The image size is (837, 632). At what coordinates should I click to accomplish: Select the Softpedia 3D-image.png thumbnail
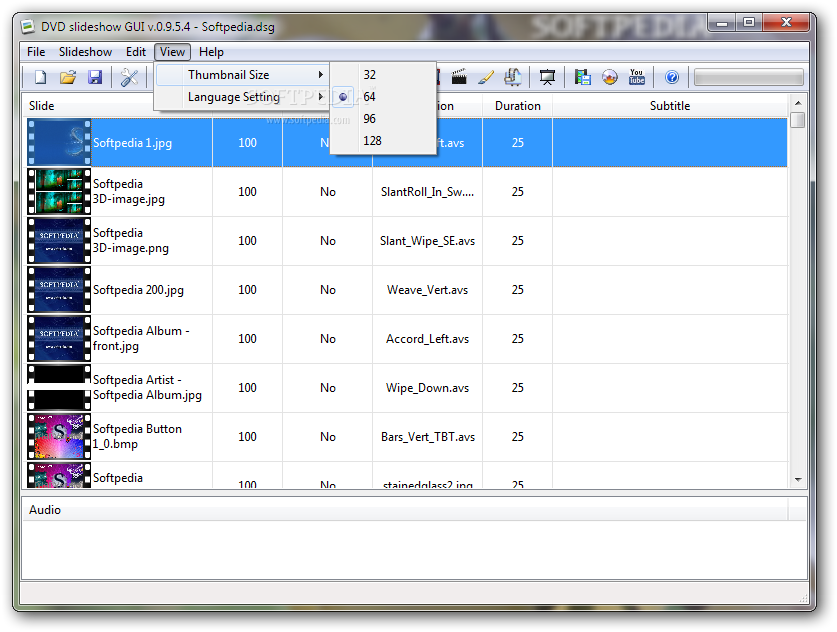(59, 241)
